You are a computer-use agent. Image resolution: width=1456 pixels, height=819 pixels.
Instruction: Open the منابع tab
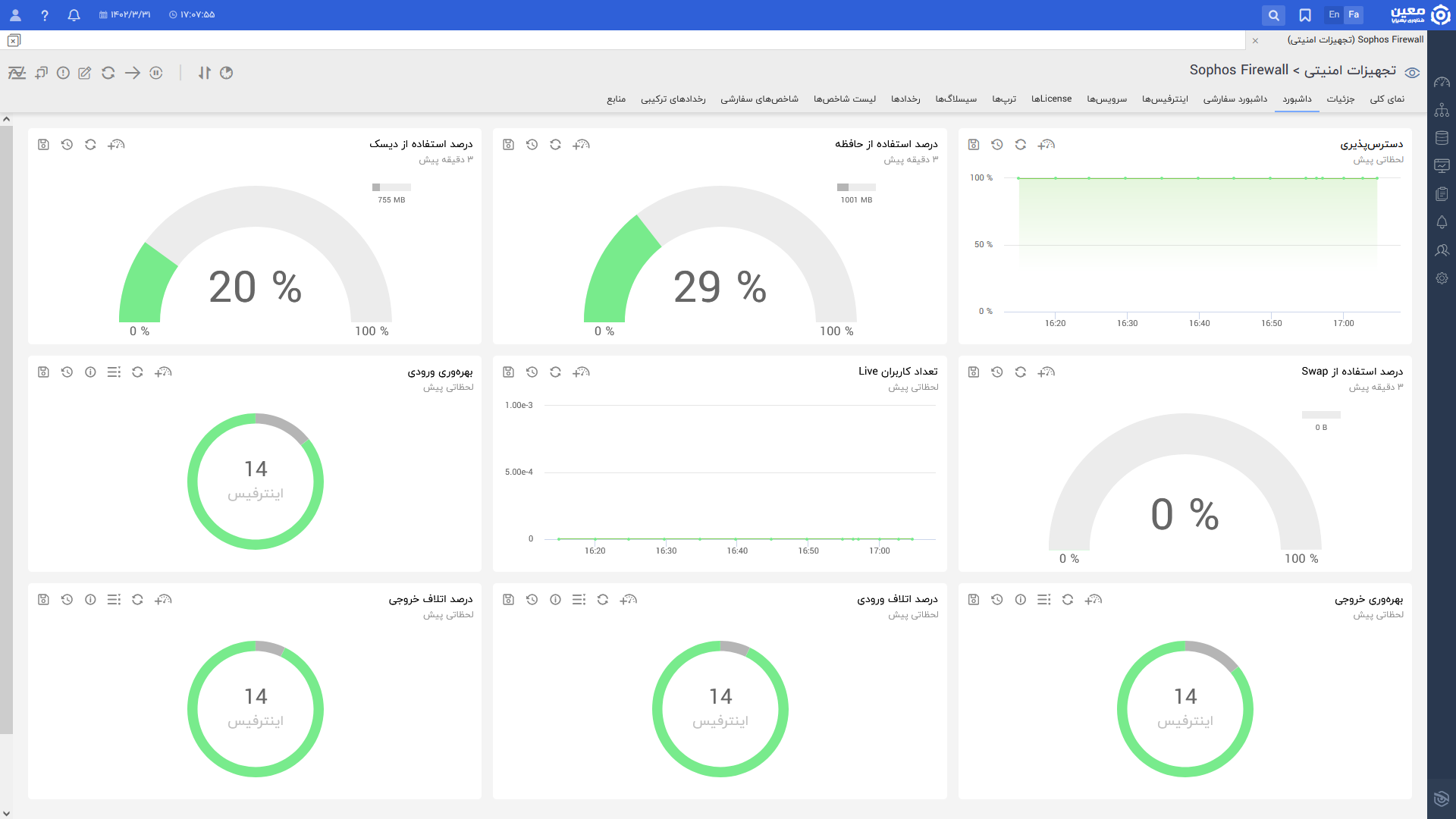coord(617,99)
